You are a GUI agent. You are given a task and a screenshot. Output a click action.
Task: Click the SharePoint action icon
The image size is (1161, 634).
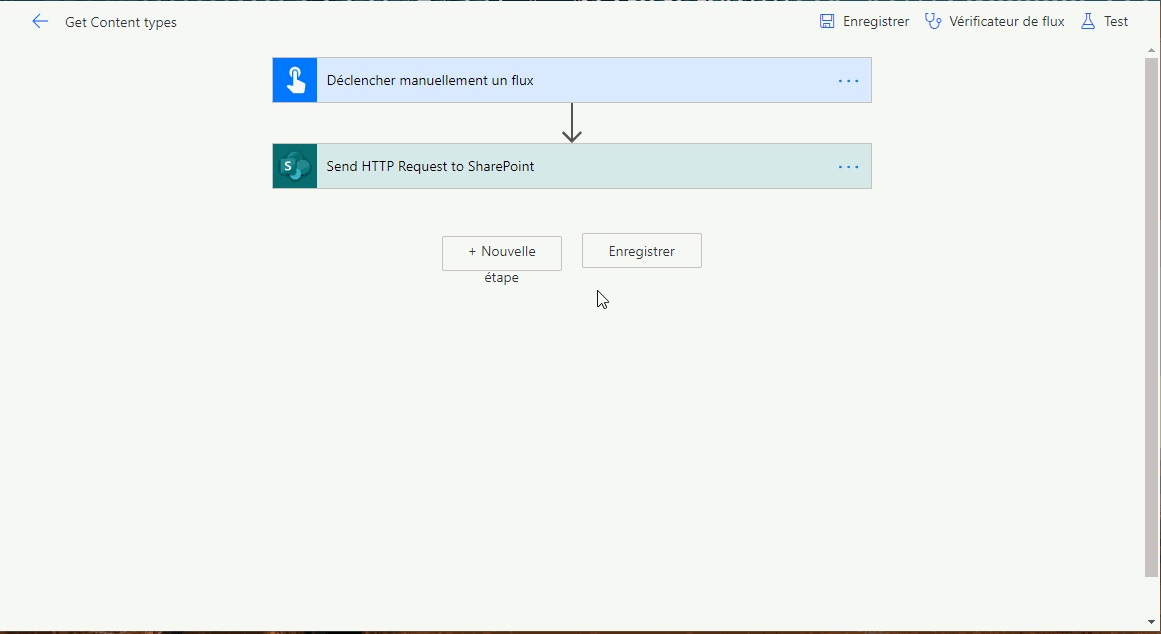click(x=295, y=166)
